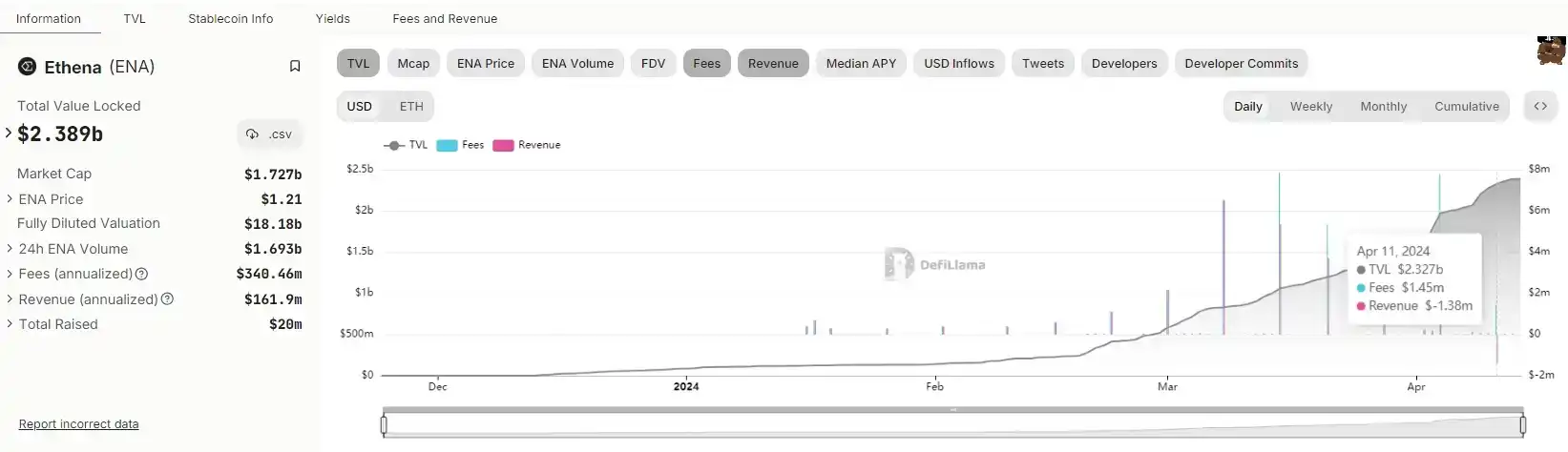This screenshot has width=1568, height=452.
Task: Click the Revenue annualized info icon
Action: pyautogui.click(x=168, y=299)
